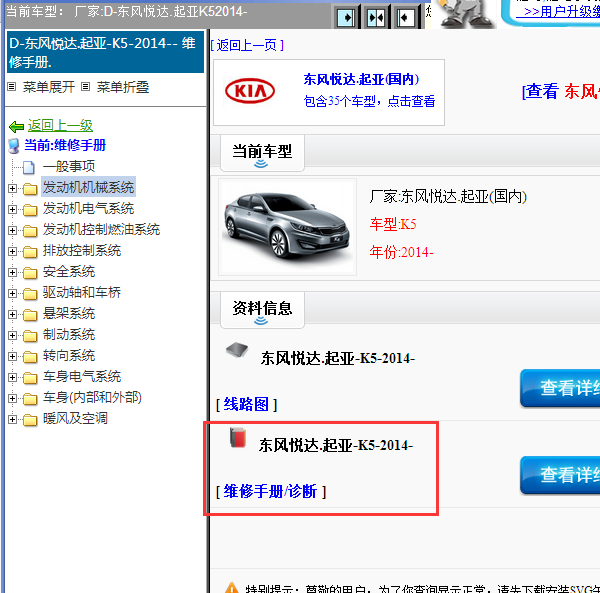Select 发动机控制燃油系统 tree item
Screen dimensions: 600x593
[101, 230]
